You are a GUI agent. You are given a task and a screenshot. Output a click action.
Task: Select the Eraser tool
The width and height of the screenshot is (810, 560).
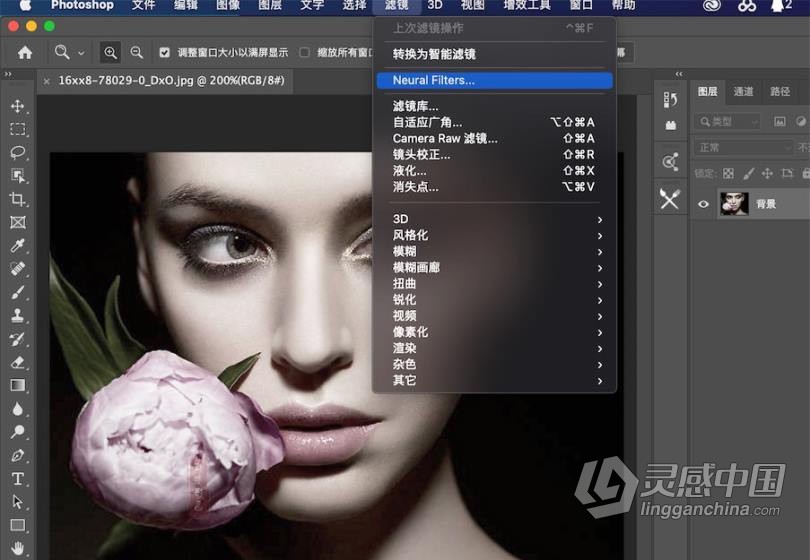(18, 362)
